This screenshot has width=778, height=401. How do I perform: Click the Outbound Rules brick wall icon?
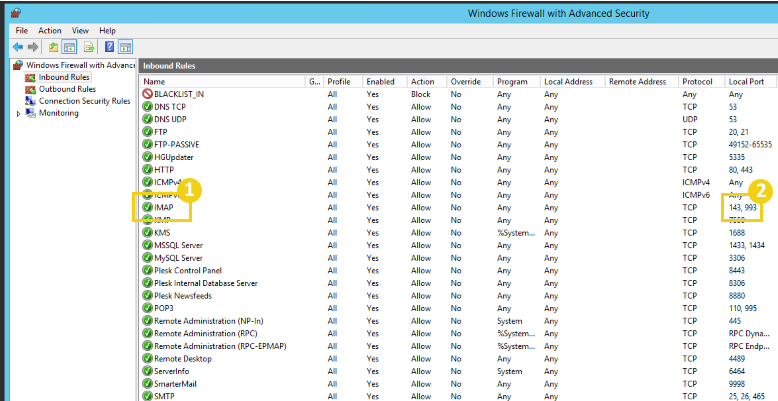pyautogui.click(x=30, y=89)
